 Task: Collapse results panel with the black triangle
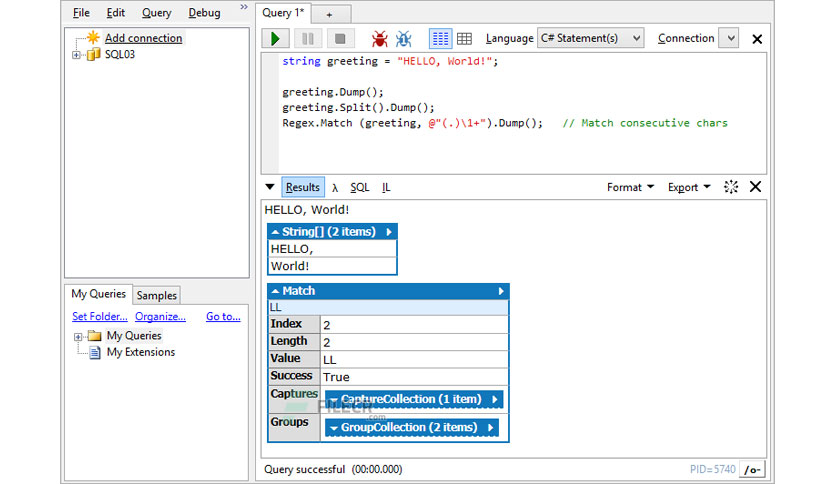270,187
